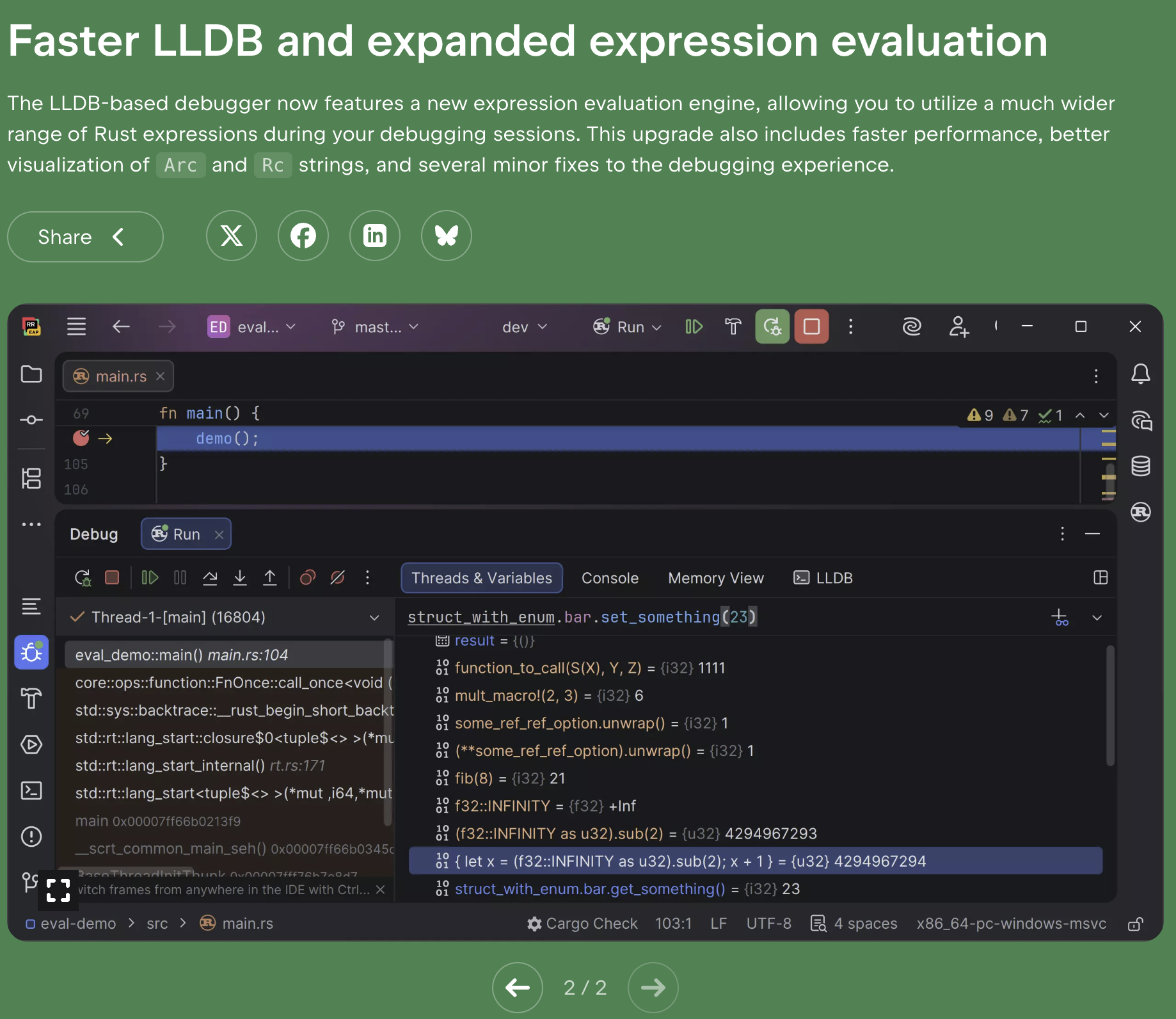This screenshot has width=1176, height=1019.
Task: Switch to the Memory View tab
Action: (715, 578)
